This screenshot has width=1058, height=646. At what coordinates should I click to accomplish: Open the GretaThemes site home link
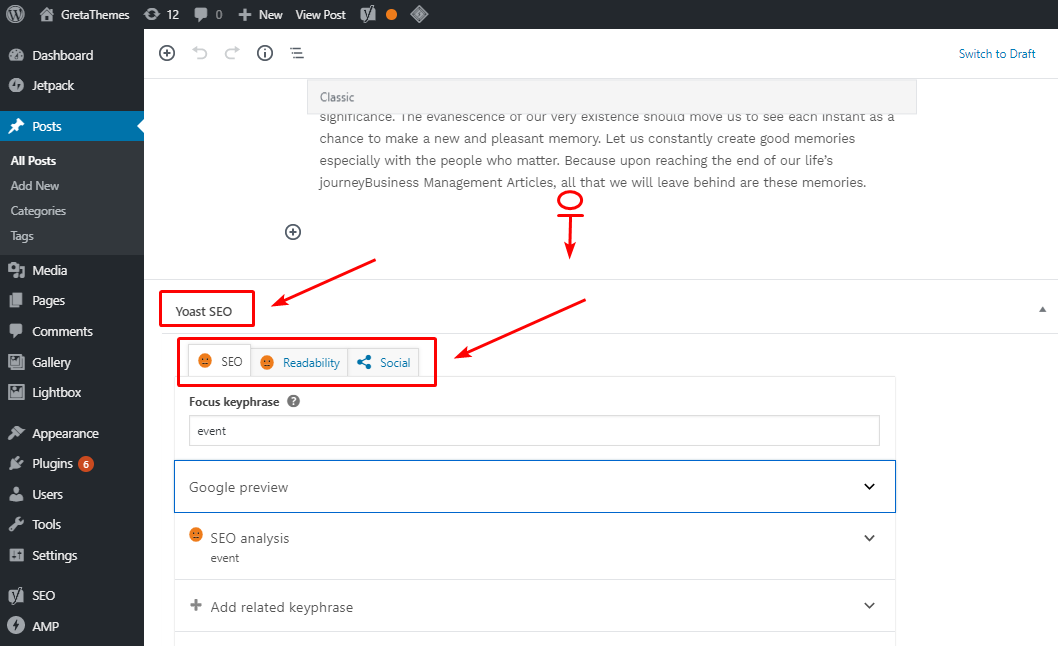click(84, 14)
